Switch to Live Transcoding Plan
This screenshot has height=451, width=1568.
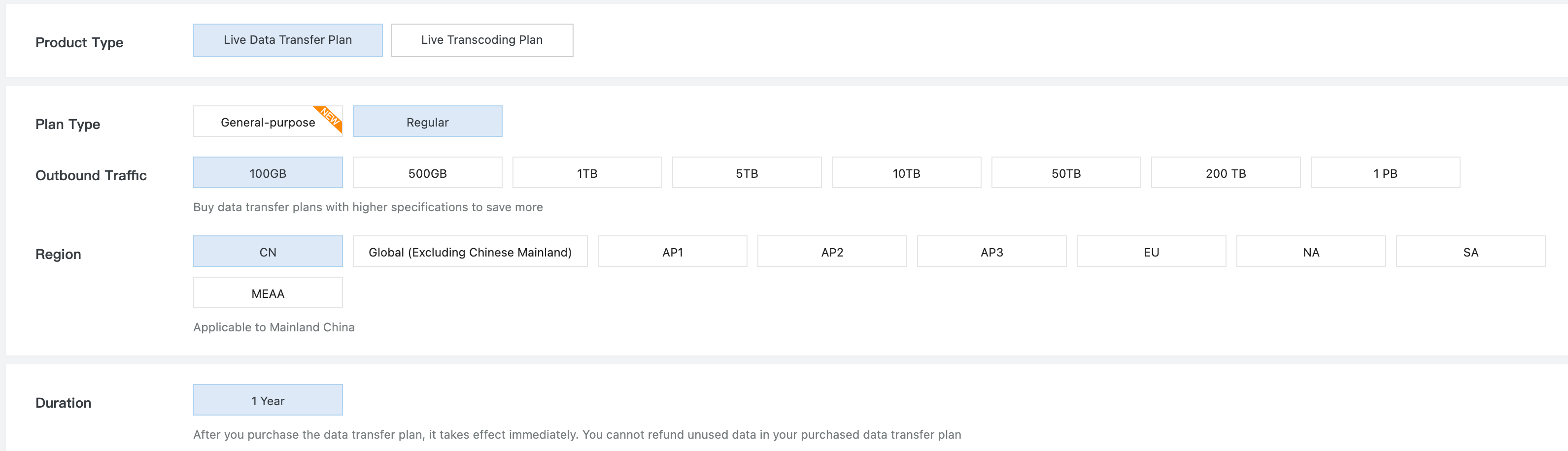pos(481,40)
